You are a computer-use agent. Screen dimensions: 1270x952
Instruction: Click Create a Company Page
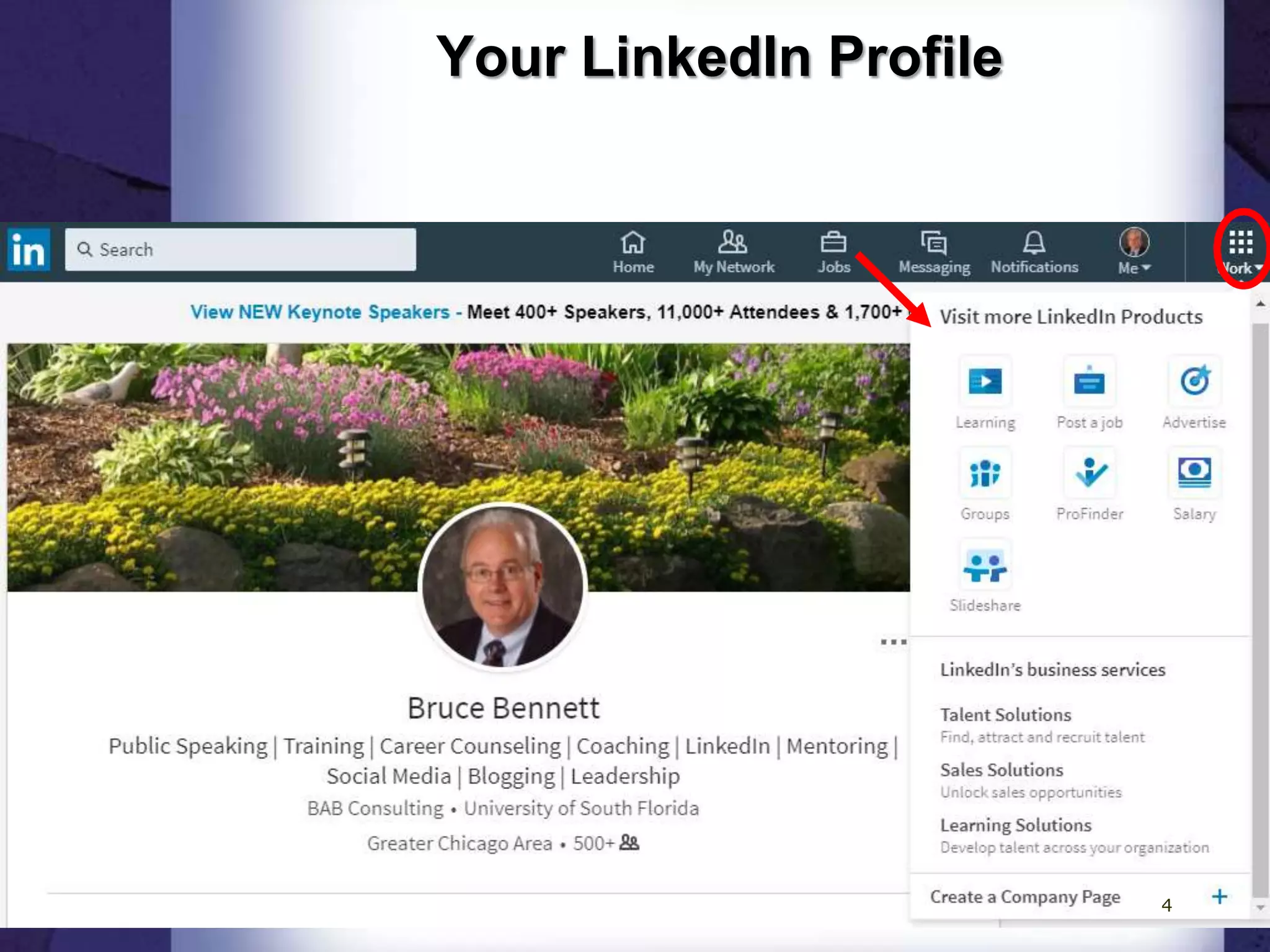click(1025, 897)
